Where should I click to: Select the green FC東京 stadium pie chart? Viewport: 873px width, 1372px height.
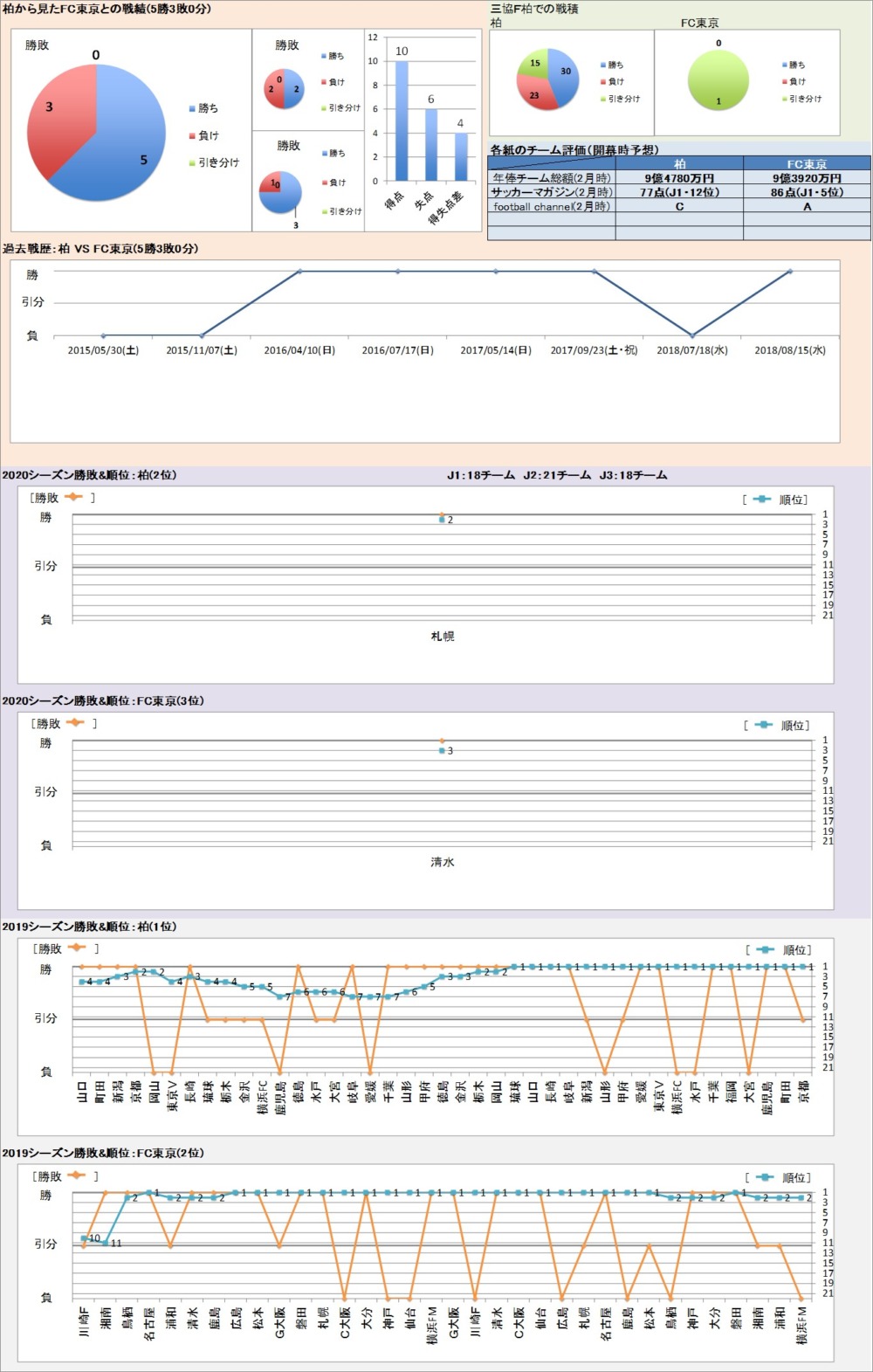coord(718,80)
